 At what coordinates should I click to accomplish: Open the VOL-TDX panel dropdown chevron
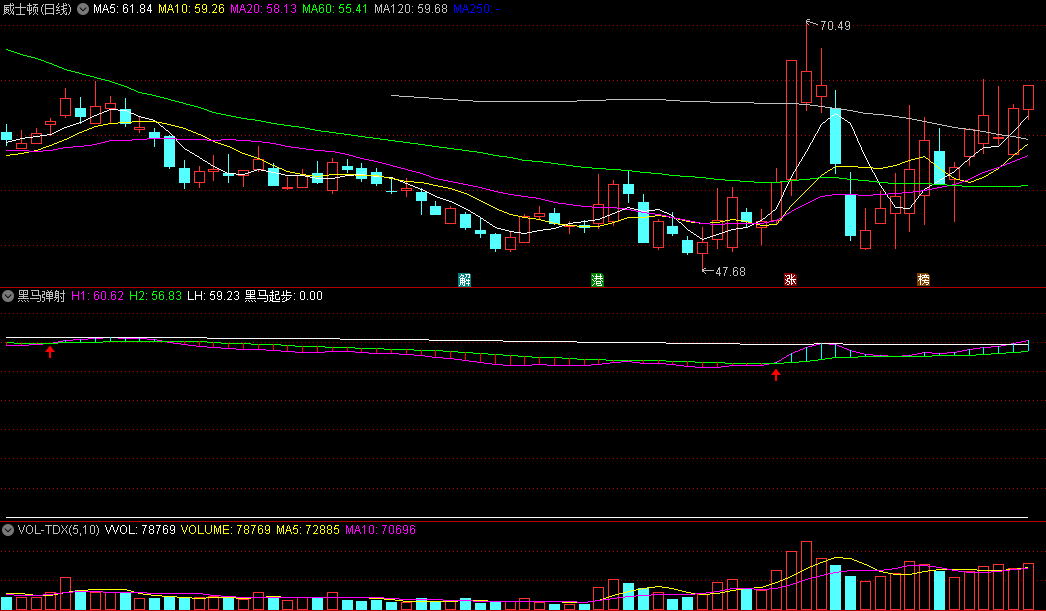(x=8, y=530)
